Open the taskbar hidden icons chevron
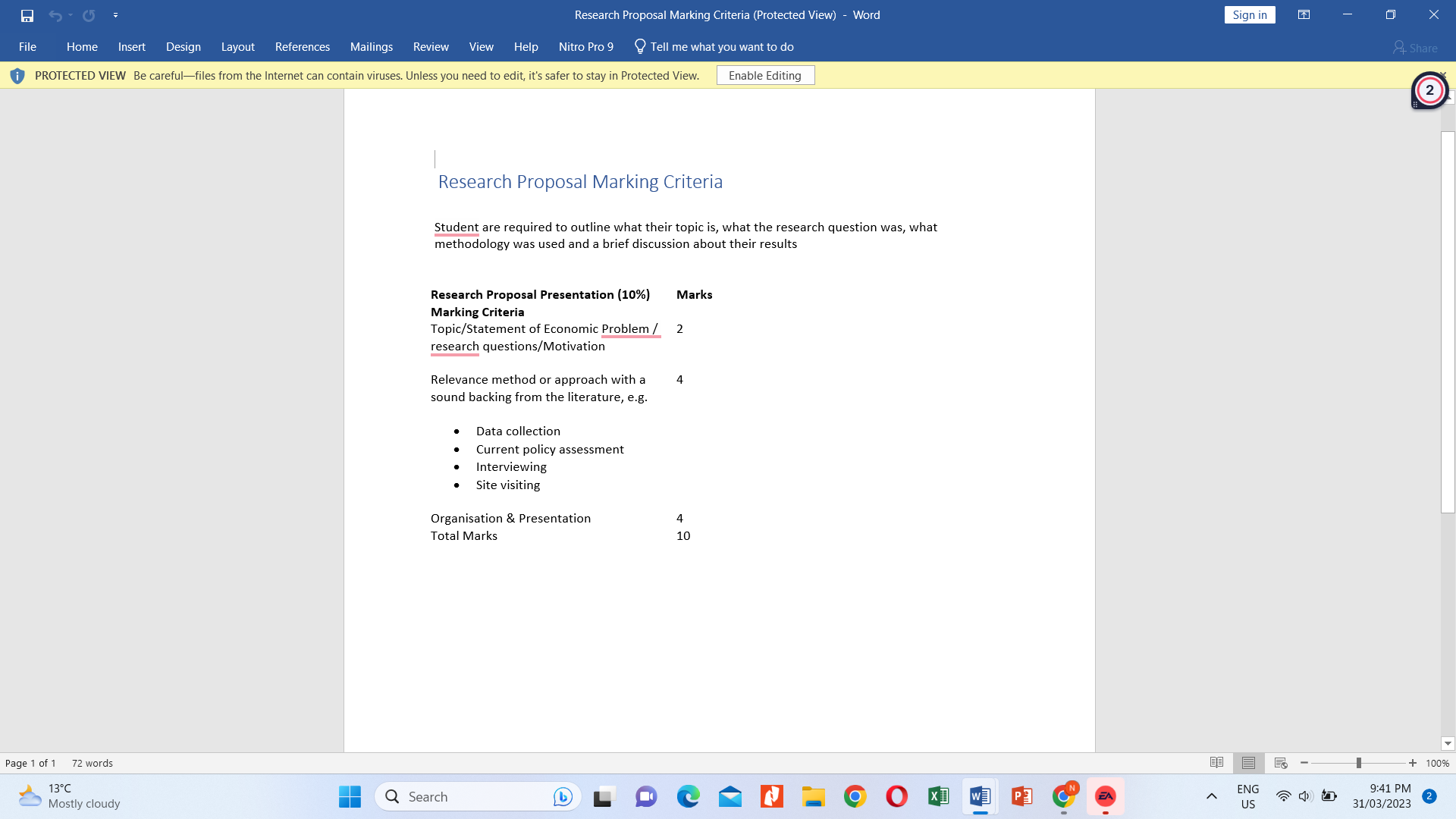Screen dimensions: 1456x819 (x=1211, y=796)
